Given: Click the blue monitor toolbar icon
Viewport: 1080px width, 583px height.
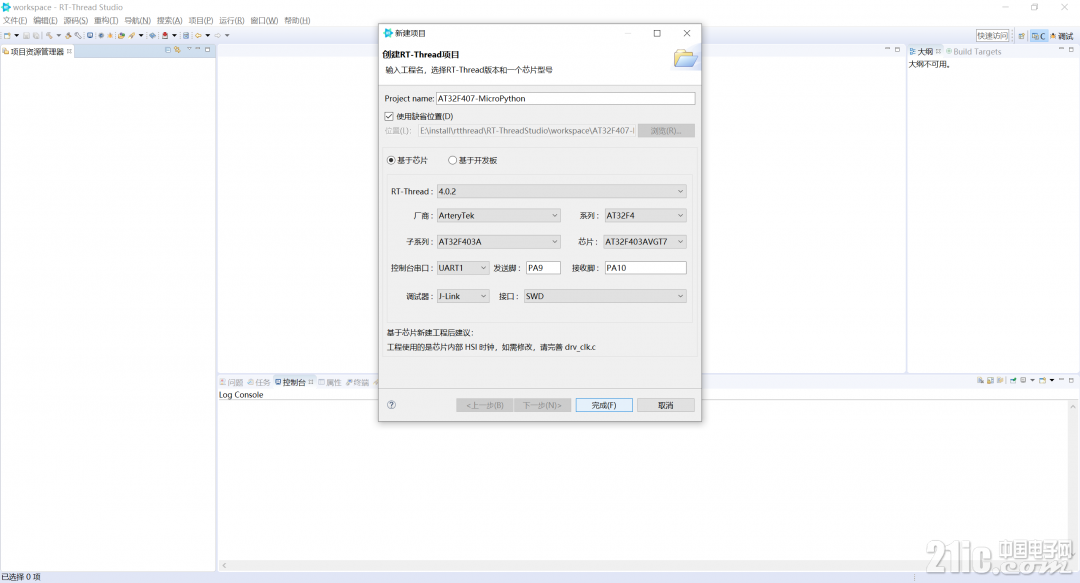Looking at the screenshot, I should coord(90,35).
